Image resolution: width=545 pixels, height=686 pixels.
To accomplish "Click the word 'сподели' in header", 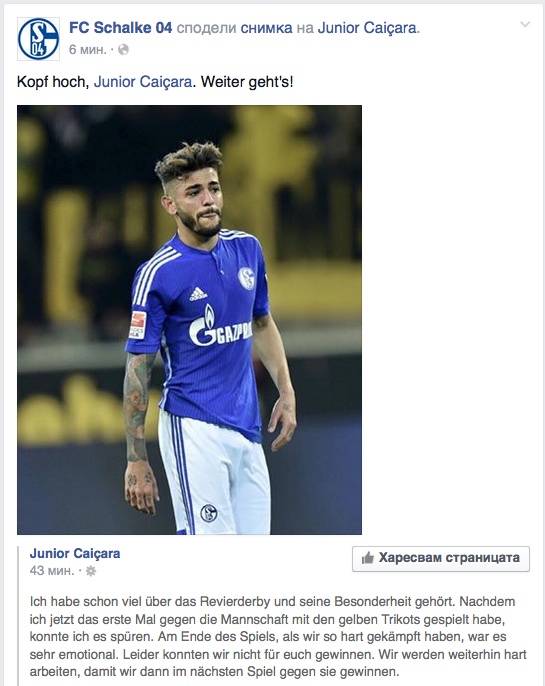I will tap(206, 28).
